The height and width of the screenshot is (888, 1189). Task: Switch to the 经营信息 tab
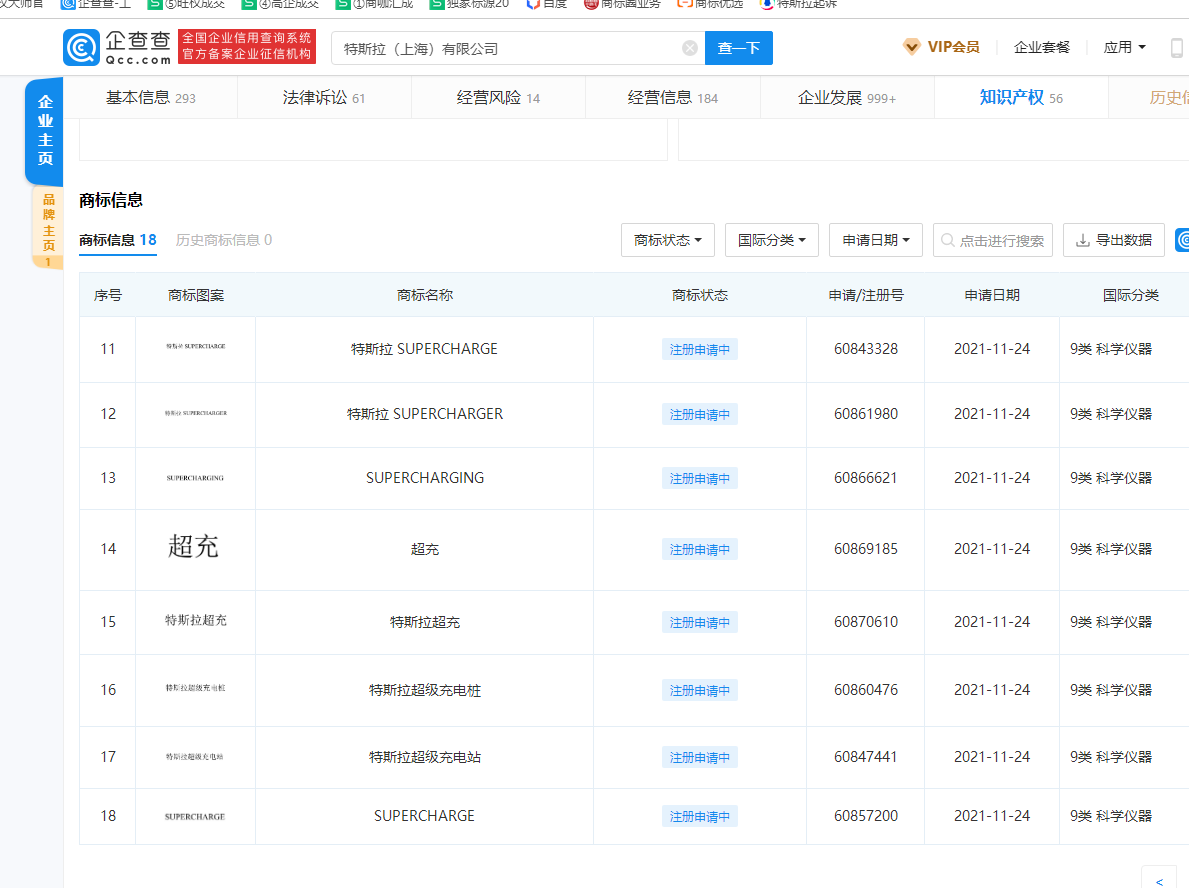coord(673,98)
